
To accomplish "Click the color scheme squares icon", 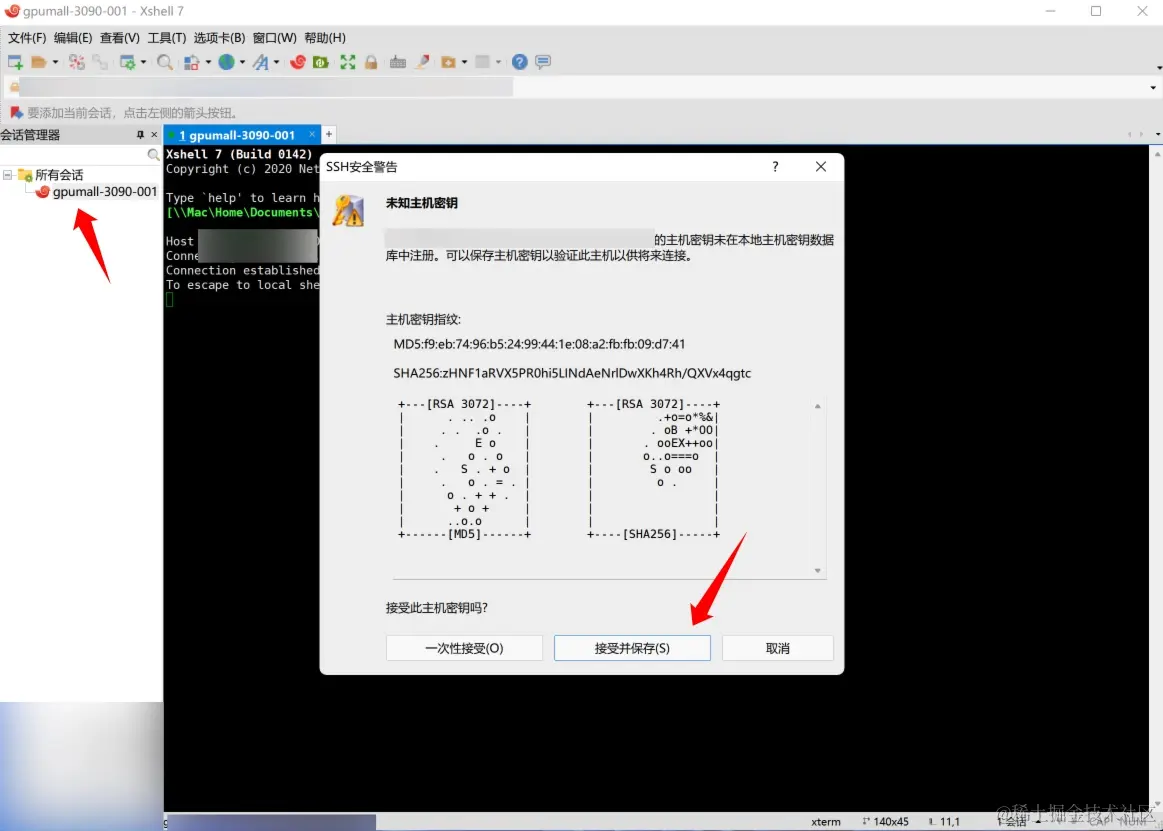I will pos(191,62).
